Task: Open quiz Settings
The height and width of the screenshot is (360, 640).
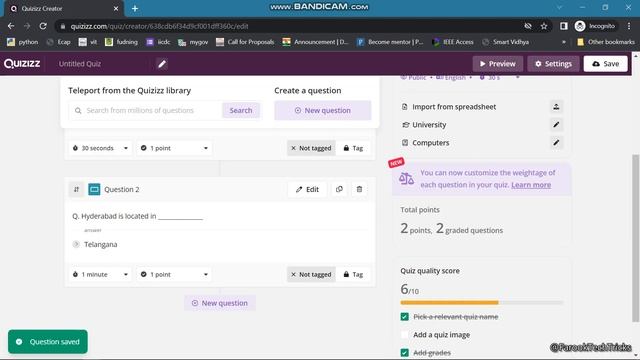Action: coord(553,64)
